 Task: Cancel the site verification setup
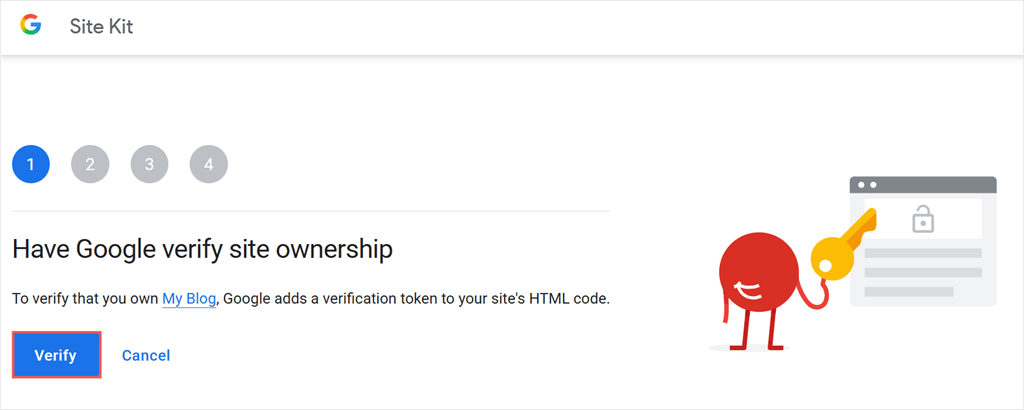(x=146, y=355)
